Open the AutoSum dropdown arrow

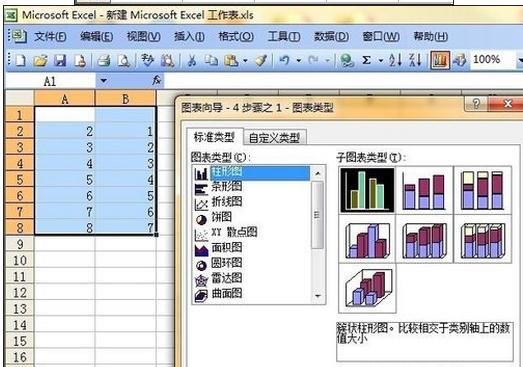(x=380, y=61)
